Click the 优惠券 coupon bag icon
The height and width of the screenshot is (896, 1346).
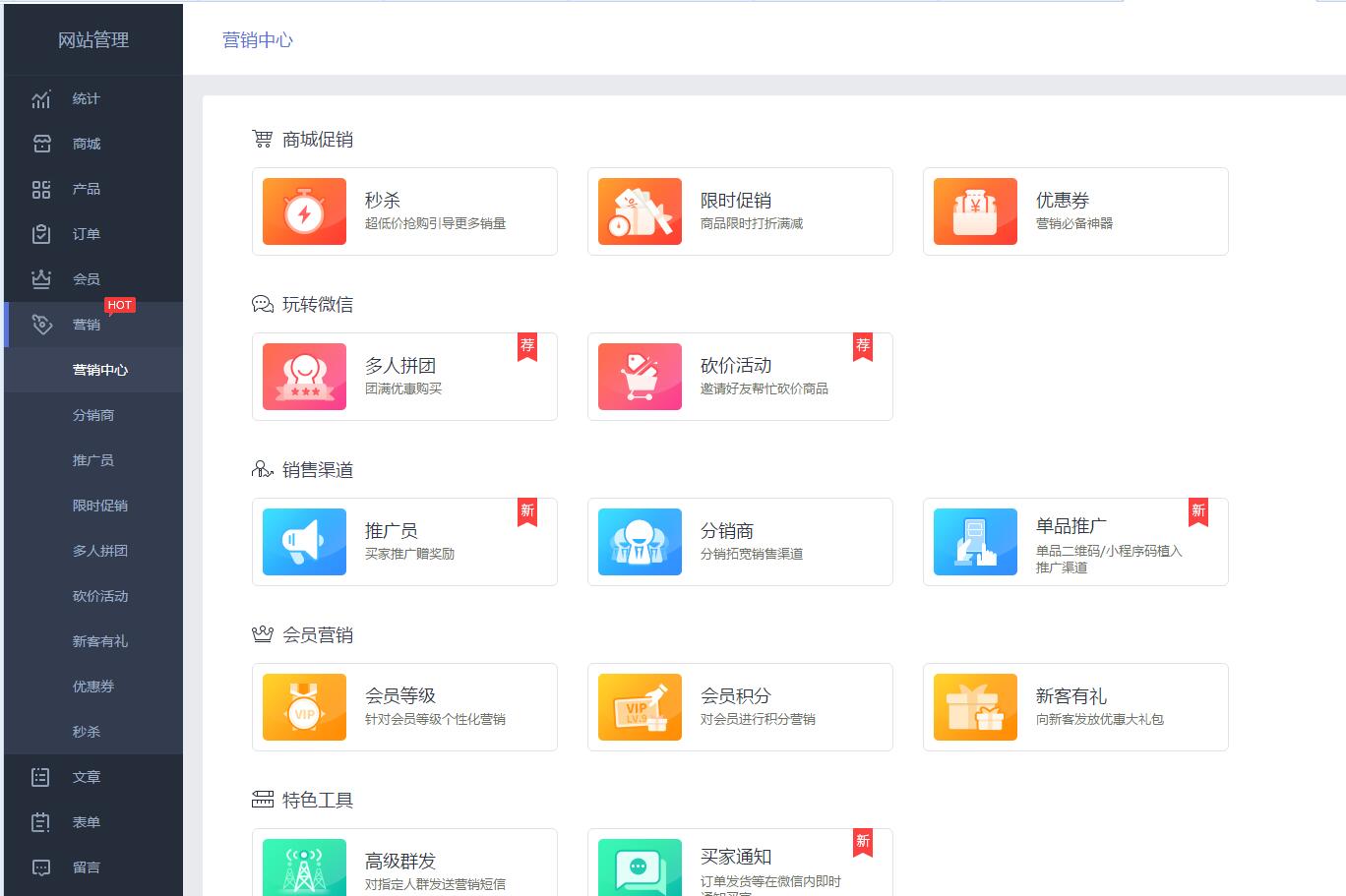975,211
